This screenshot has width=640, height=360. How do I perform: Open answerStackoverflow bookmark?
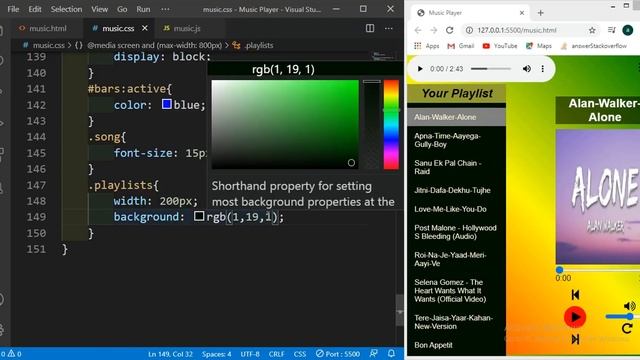(x=594, y=46)
